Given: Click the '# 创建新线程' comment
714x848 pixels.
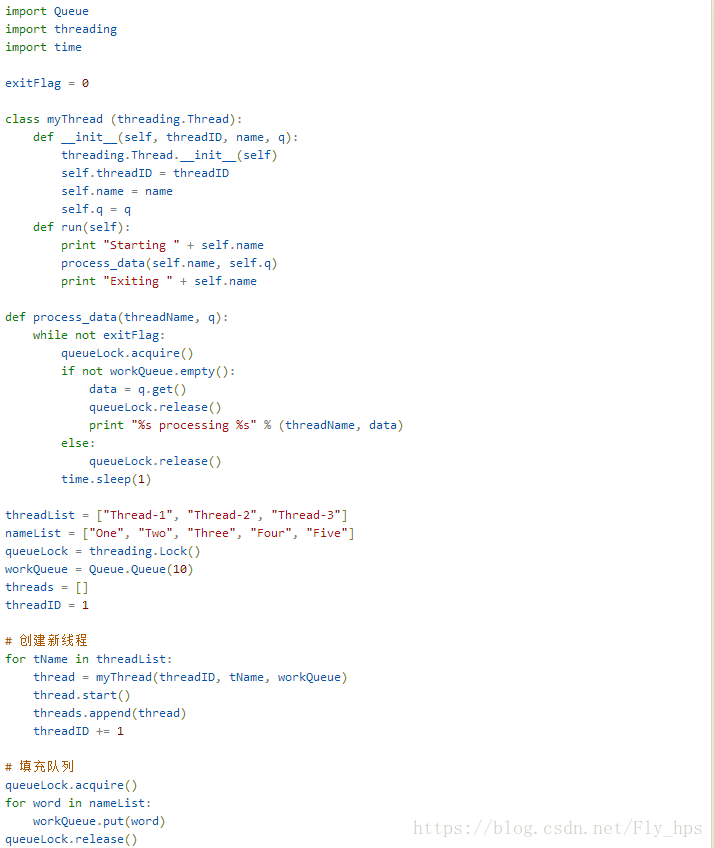Looking at the screenshot, I should [x=46, y=641].
